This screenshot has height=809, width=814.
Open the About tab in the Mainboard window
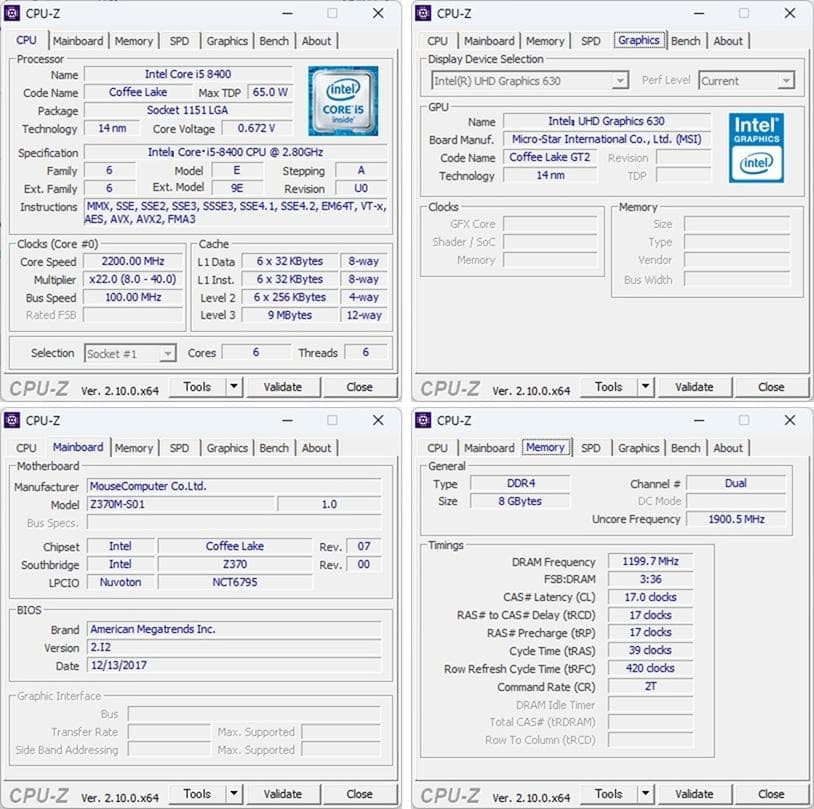pyautogui.click(x=316, y=447)
